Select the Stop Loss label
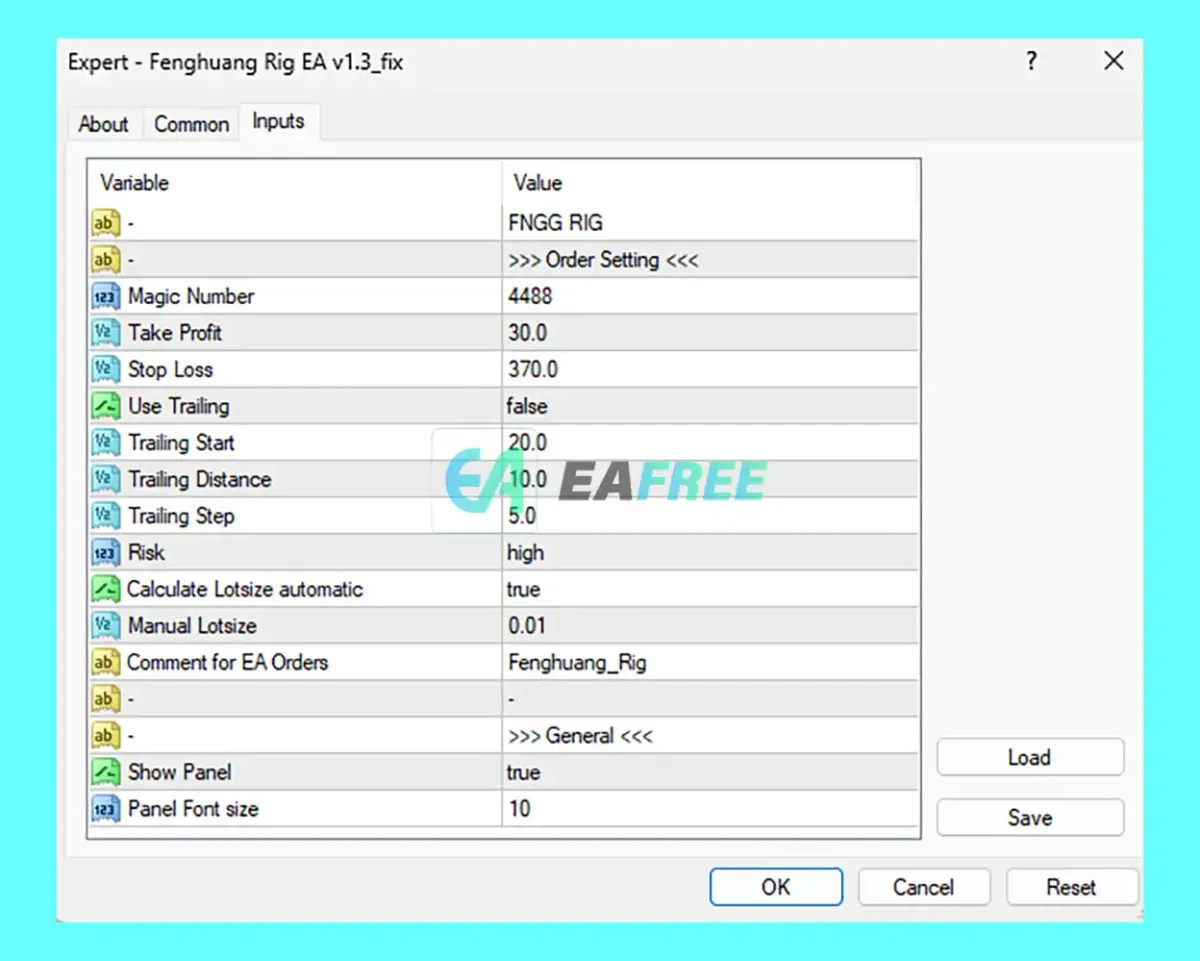Image resolution: width=1200 pixels, height=961 pixels. (x=170, y=370)
